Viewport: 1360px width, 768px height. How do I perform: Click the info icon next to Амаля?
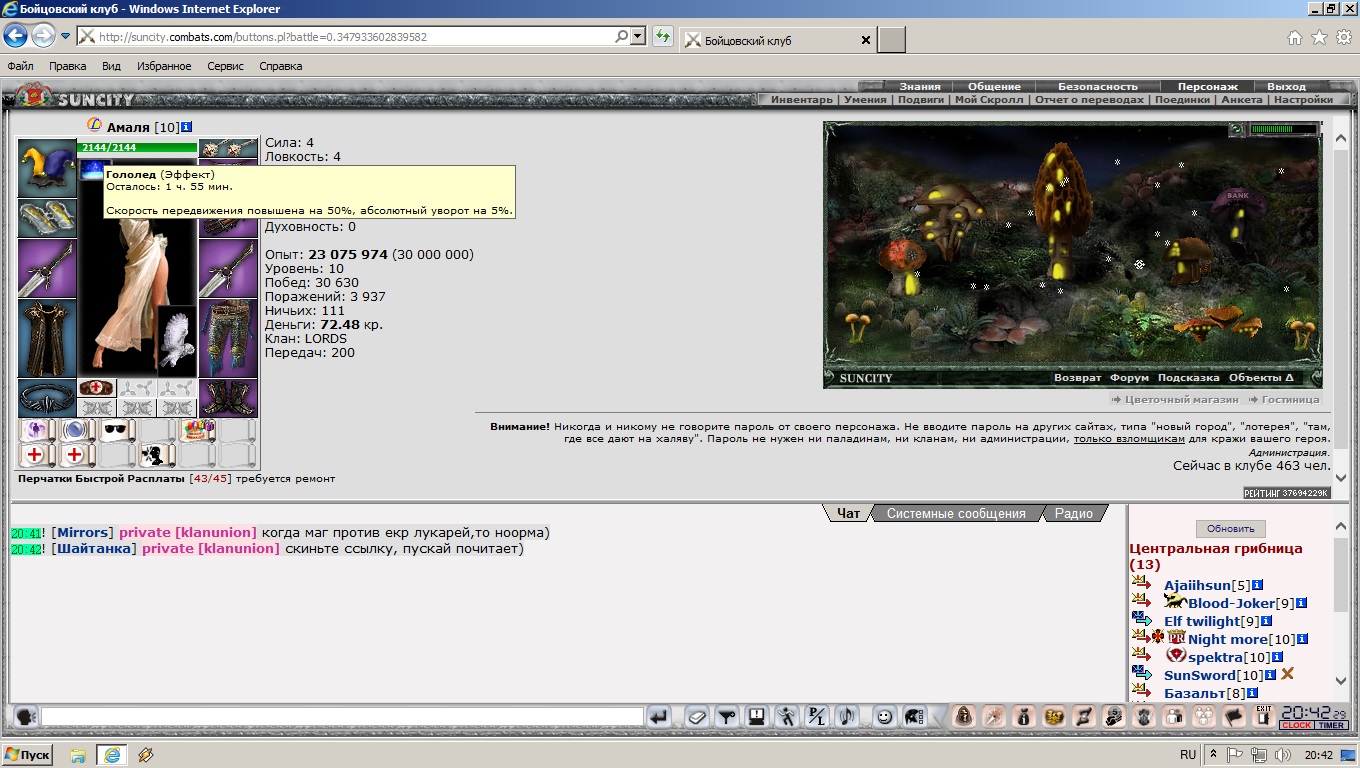coord(187,127)
